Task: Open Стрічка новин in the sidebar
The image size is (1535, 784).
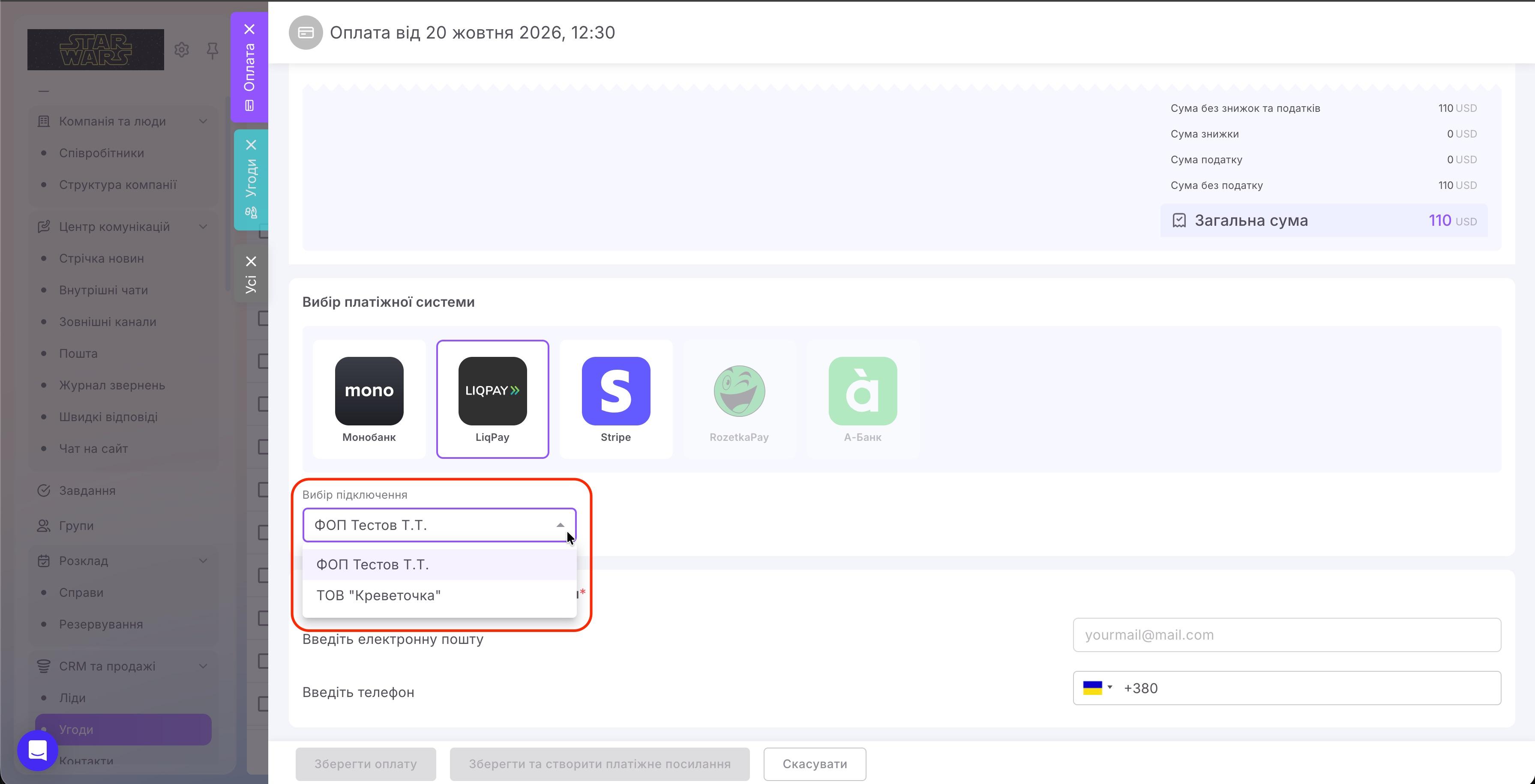Action: tap(101, 259)
